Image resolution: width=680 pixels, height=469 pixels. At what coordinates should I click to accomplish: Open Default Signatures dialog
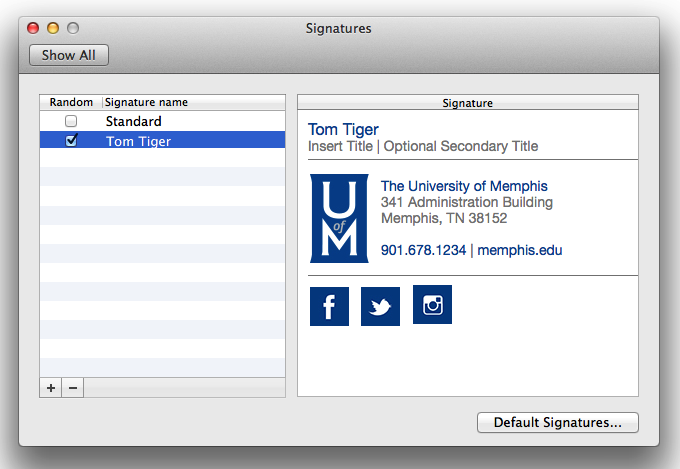(557, 423)
